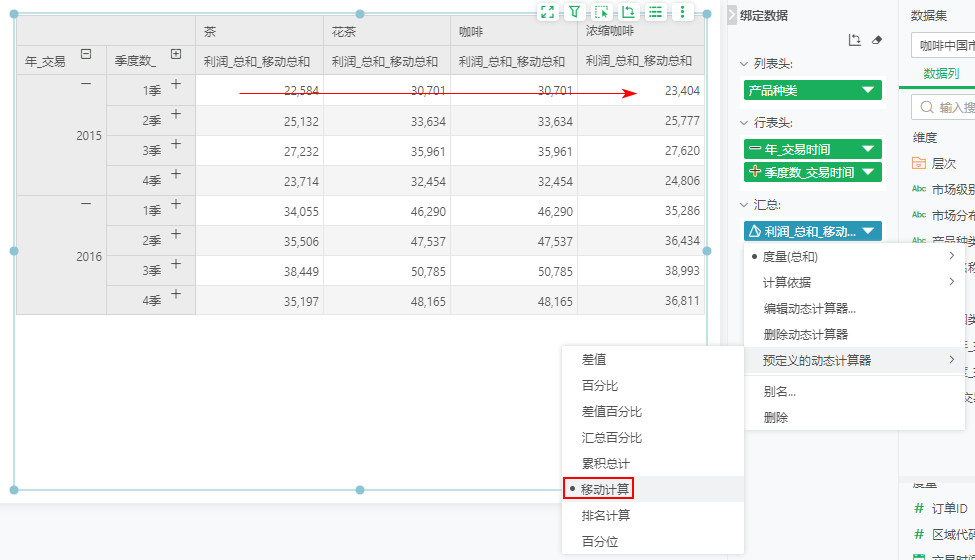Open the filter funnel icon in table toolbar
The height and width of the screenshot is (560, 975).
click(575, 12)
